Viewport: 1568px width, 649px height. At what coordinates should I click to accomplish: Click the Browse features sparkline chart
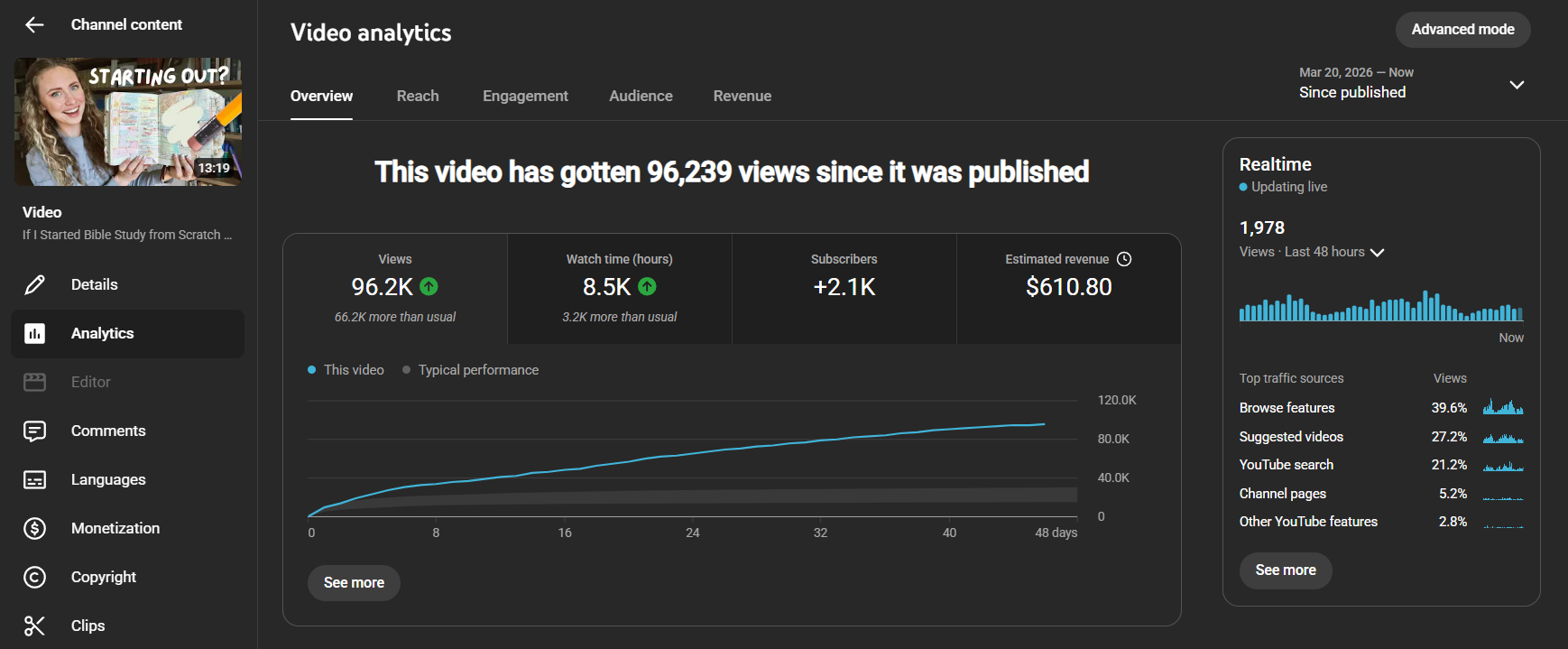tap(1503, 407)
